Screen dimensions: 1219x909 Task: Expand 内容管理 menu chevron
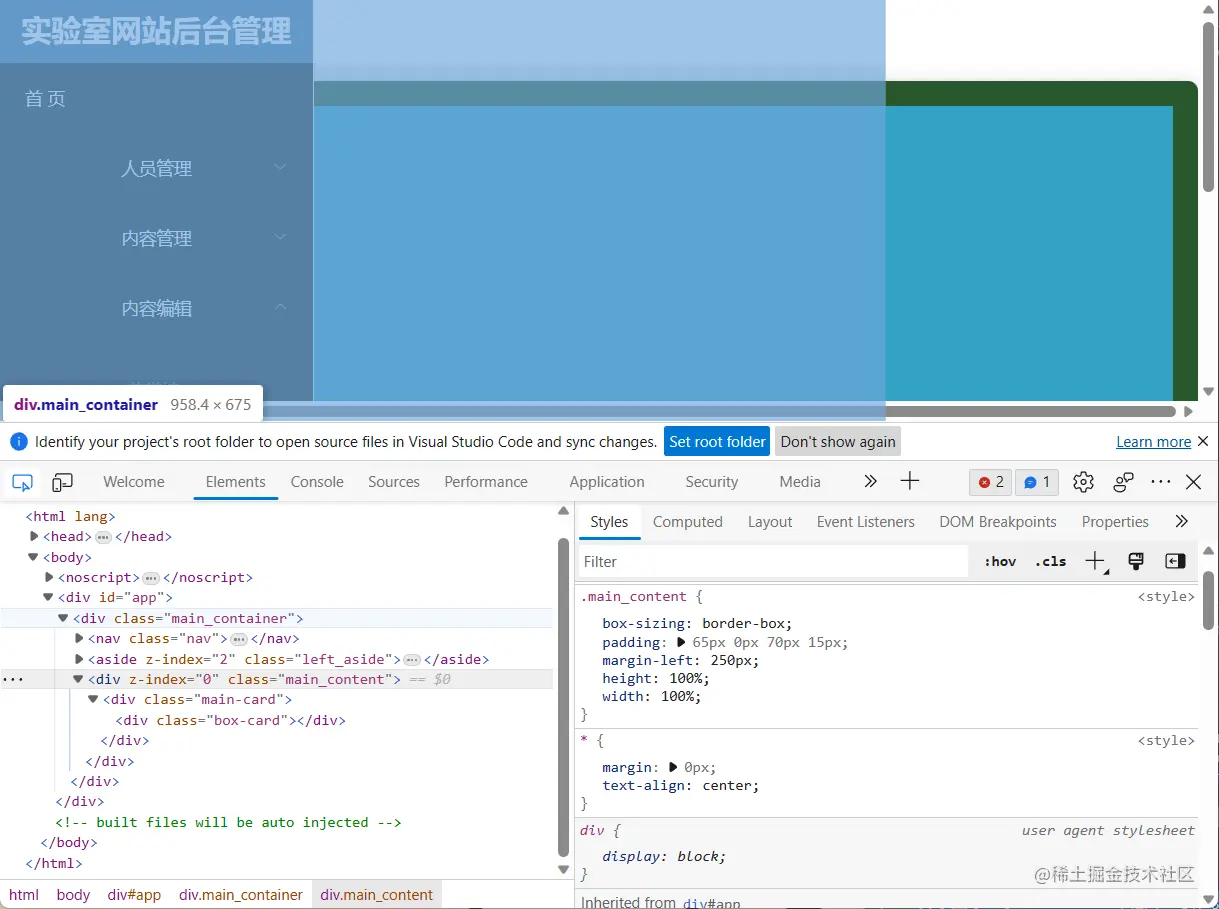tap(281, 237)
